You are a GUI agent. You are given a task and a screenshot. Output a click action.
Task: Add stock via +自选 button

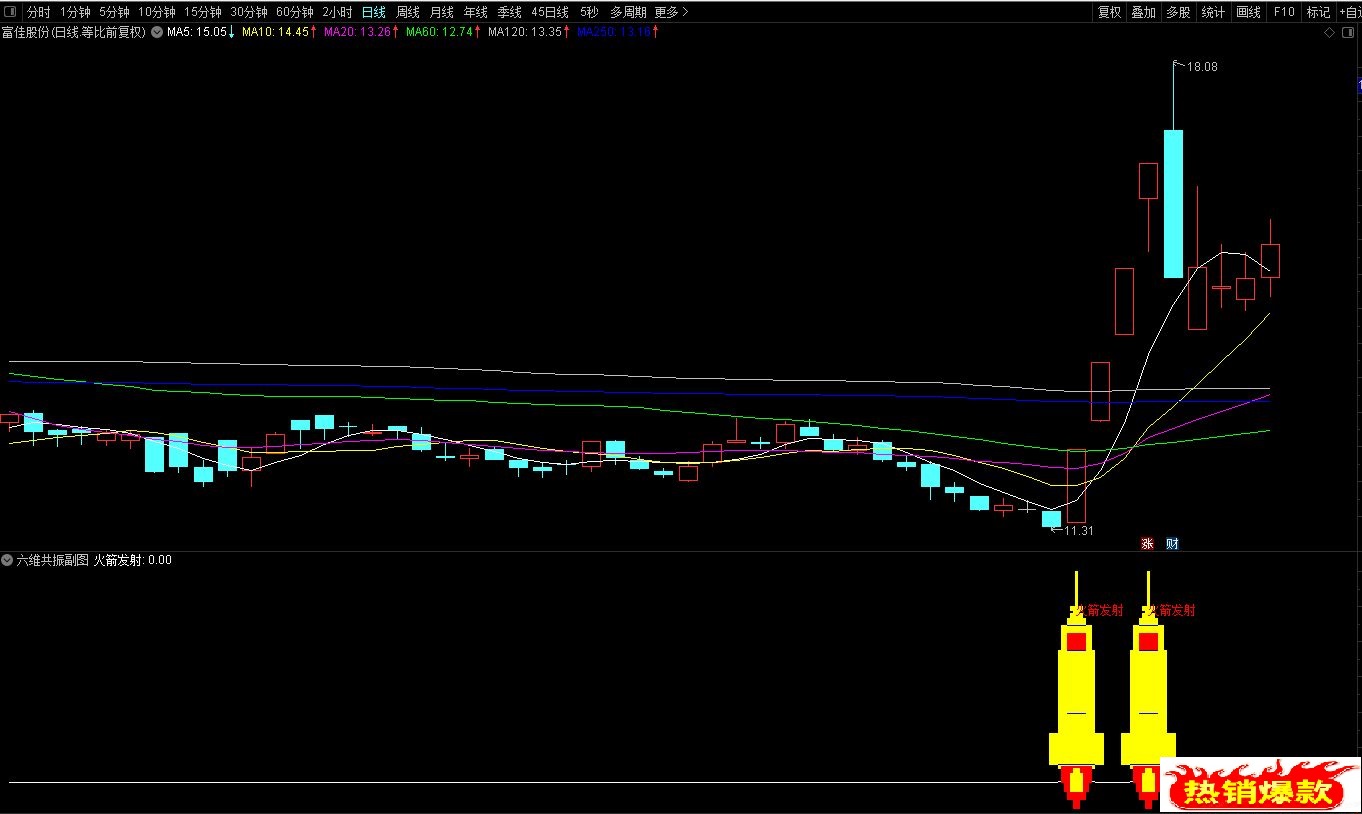pyautogui.click(x=1349, y=12)
